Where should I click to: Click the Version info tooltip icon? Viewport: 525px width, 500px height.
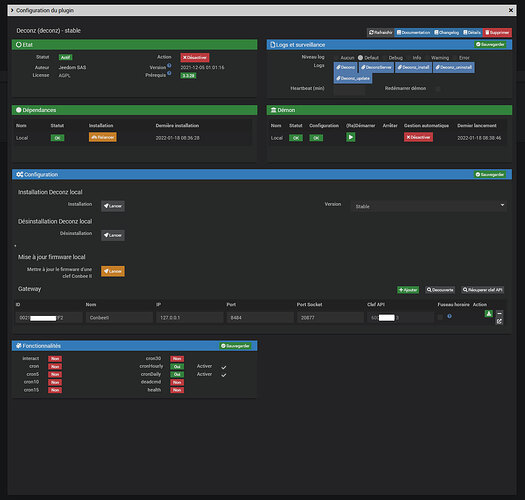click(169, 66)
